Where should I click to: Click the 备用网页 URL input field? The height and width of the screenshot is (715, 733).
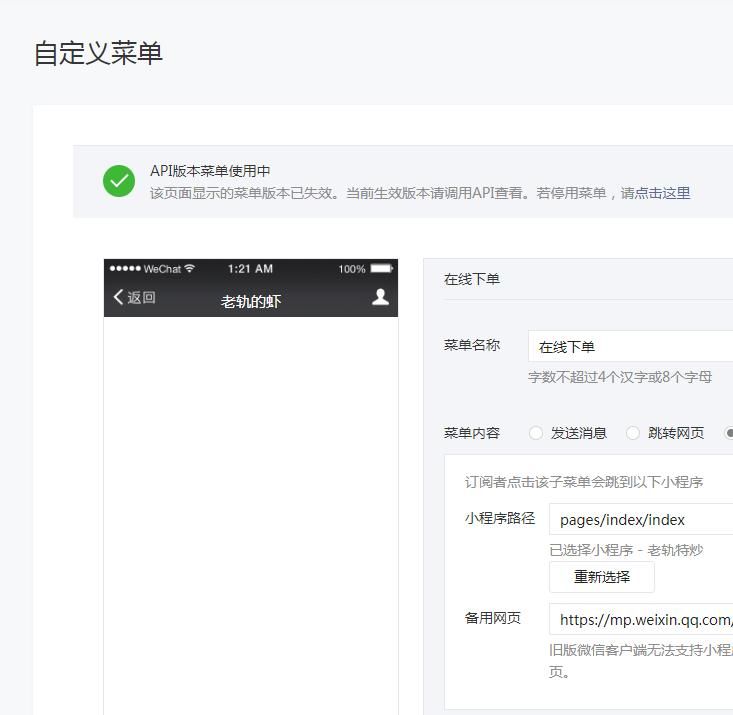(640, 619)
